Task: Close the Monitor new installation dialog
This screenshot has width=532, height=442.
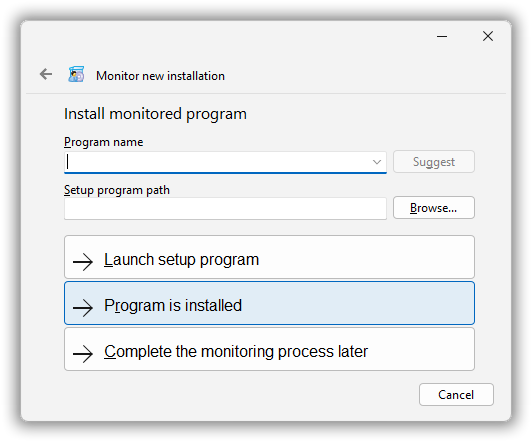Action: pos(488,36)
